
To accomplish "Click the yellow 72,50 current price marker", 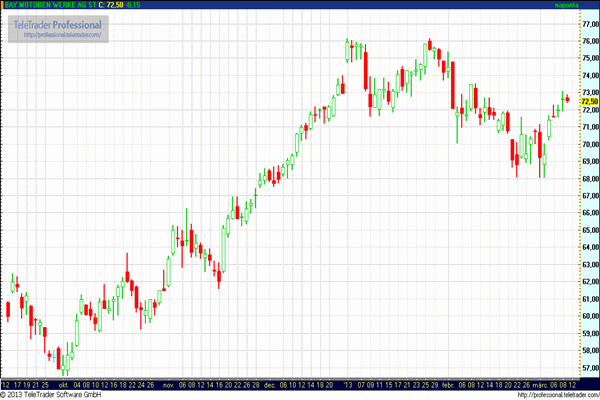I will [x=589, y=102].
